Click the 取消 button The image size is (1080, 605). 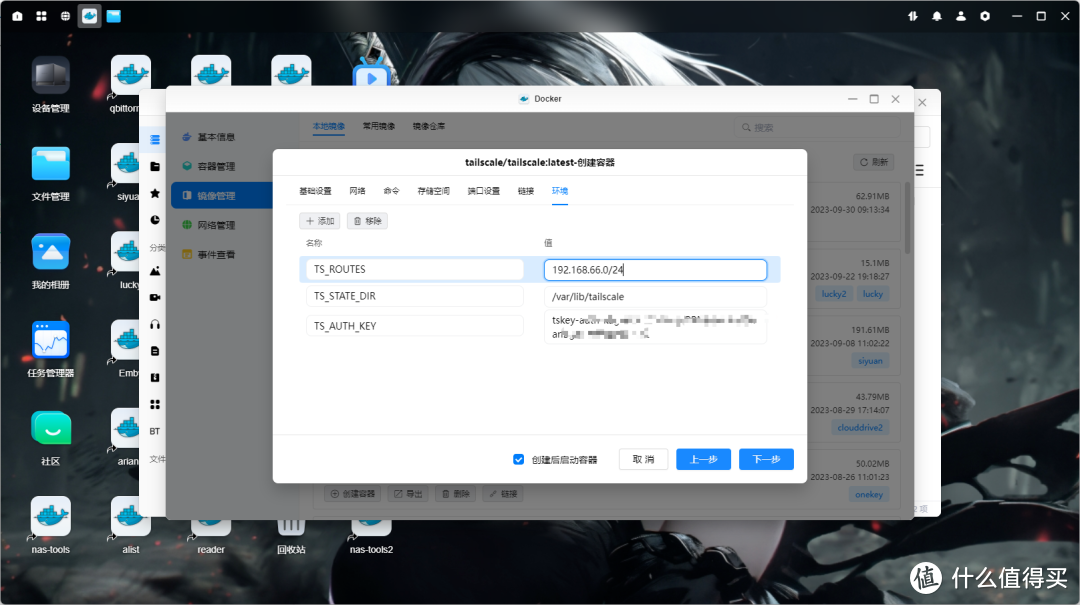[x=644, y=459]
